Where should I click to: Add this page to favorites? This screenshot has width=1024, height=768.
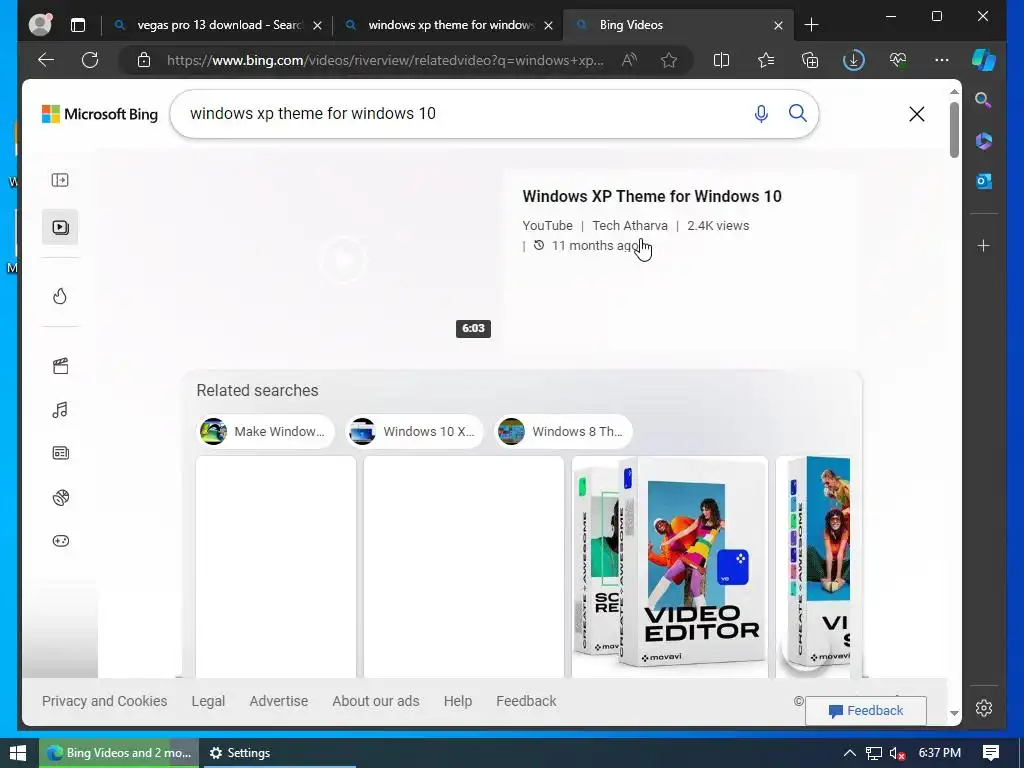[x=669, y=60]
